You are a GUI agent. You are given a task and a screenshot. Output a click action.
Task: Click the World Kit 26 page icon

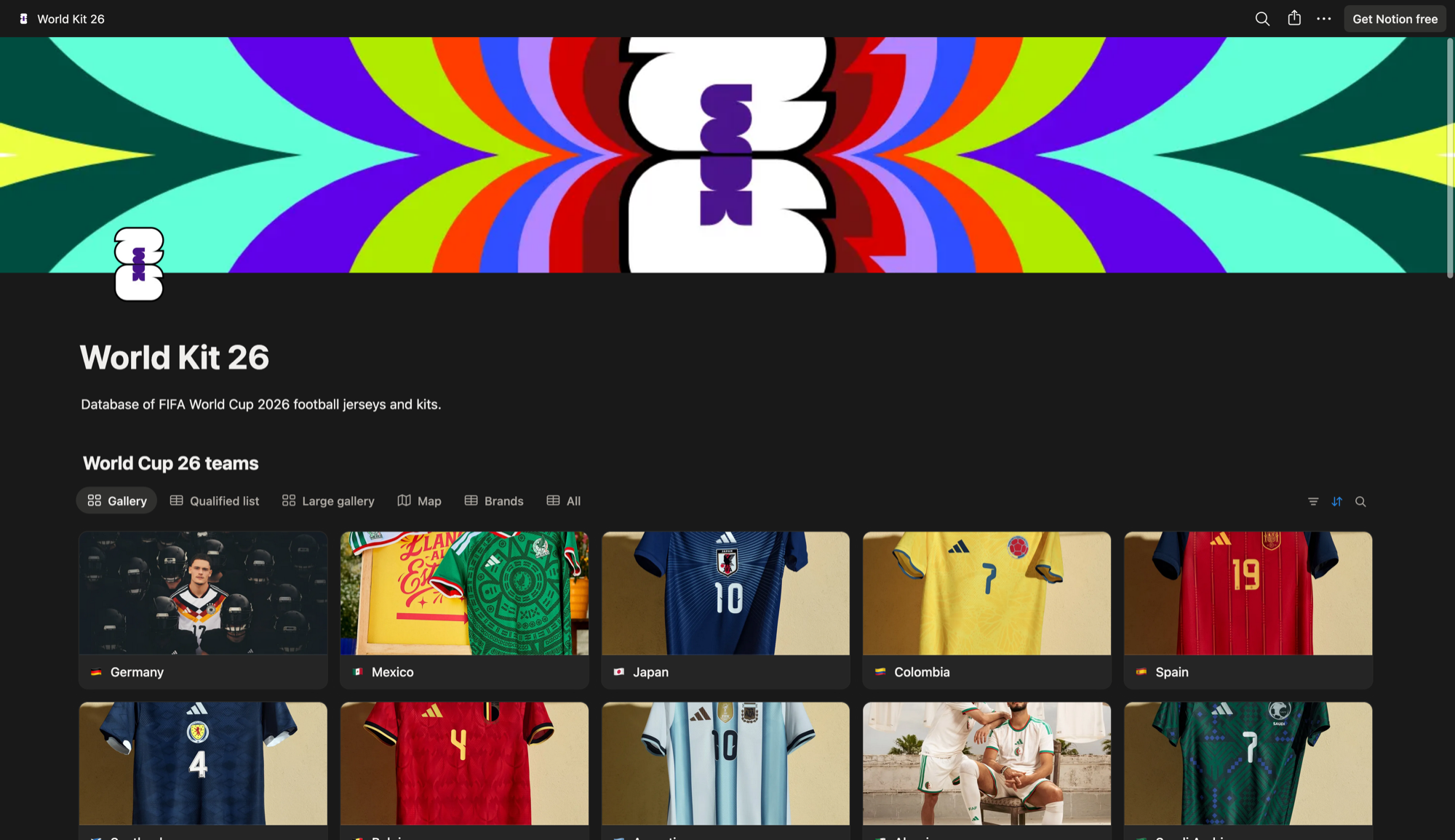click(139, 264)
